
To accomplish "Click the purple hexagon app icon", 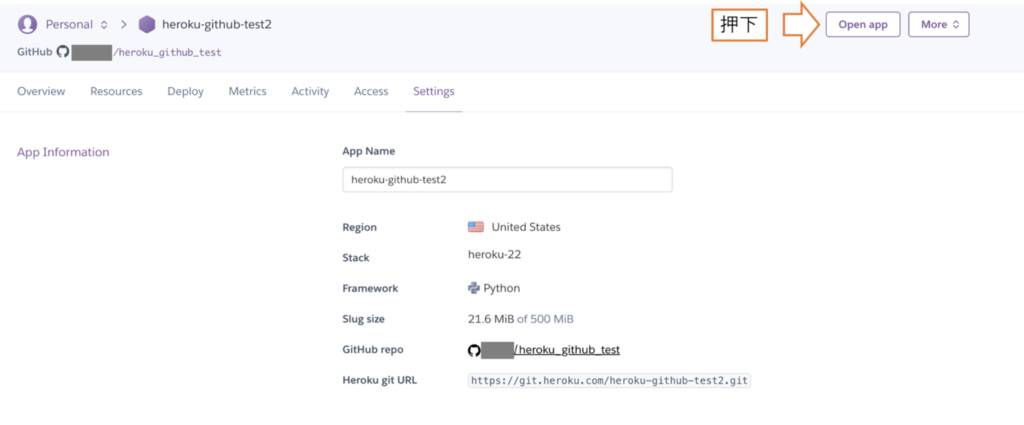I will tap(147, 25).
